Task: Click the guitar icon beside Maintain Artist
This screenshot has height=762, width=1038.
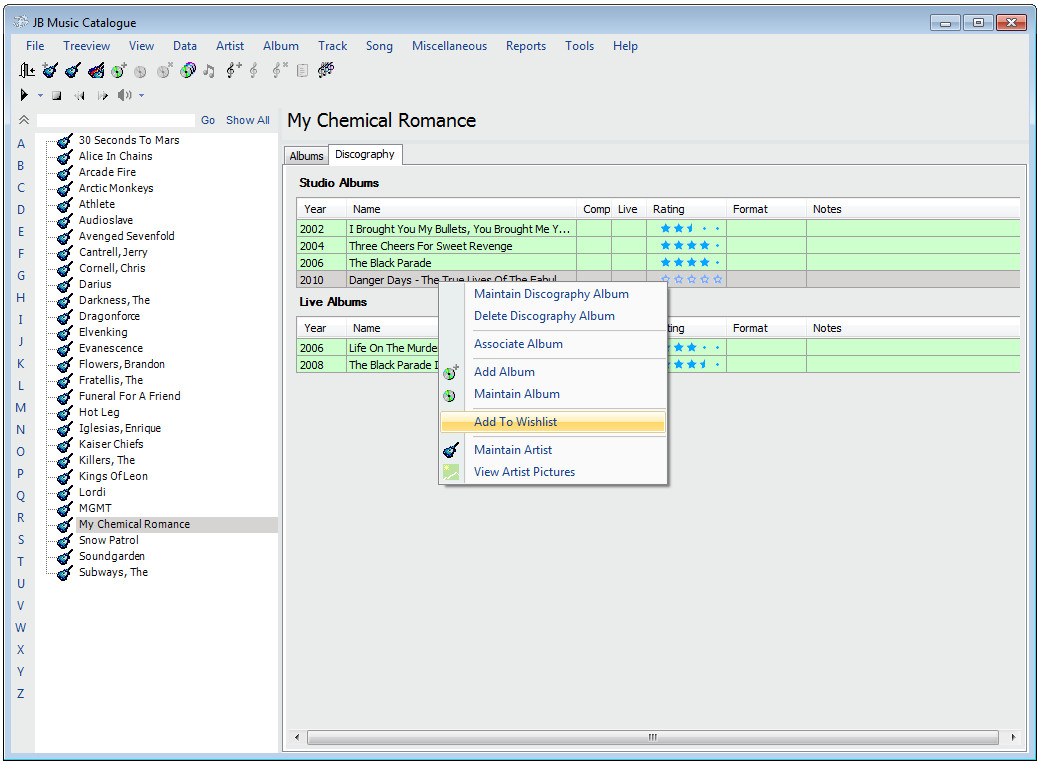Action: (x=451, y=450)
